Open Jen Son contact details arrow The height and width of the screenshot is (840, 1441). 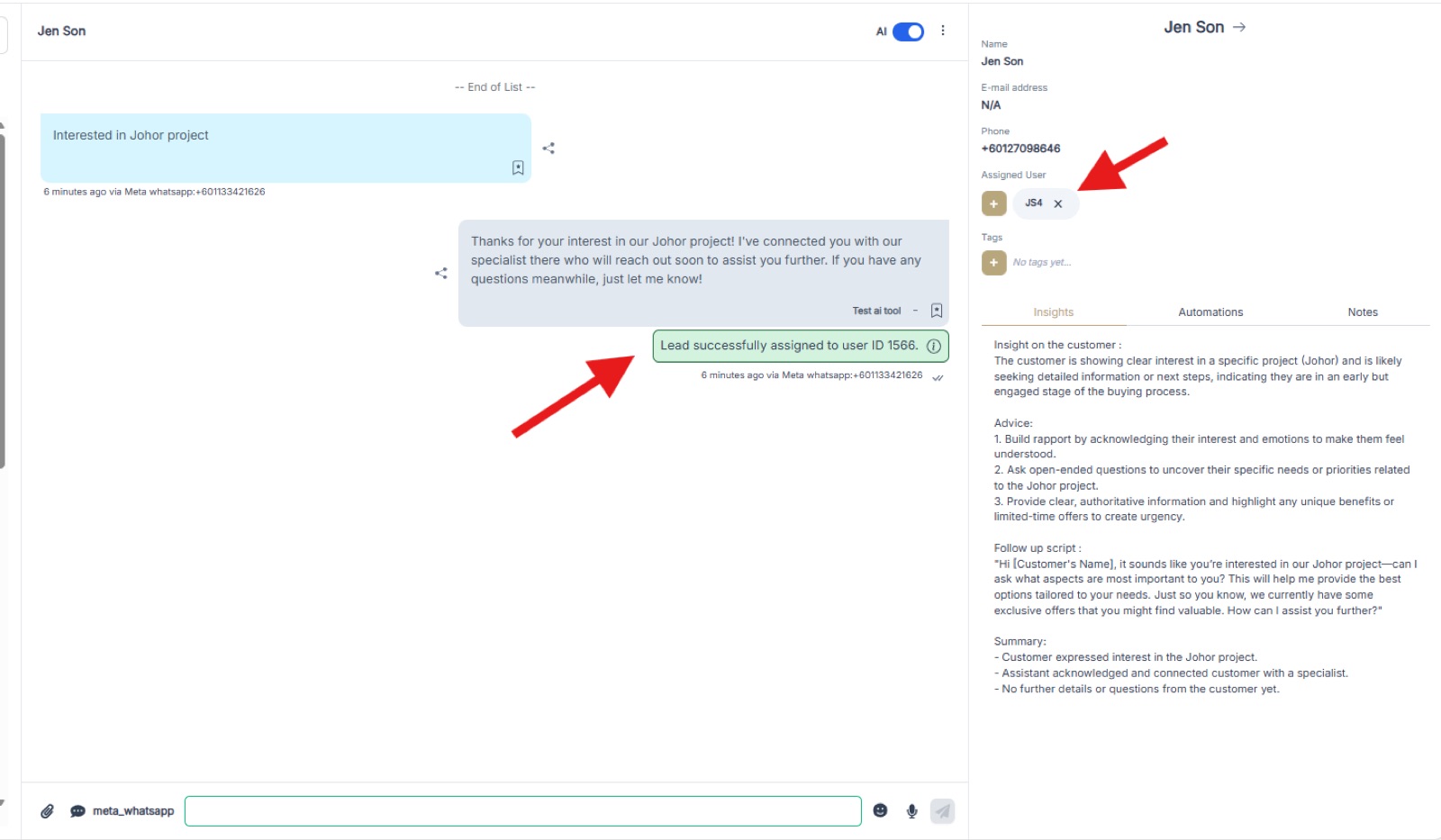tap(1239, 27)
